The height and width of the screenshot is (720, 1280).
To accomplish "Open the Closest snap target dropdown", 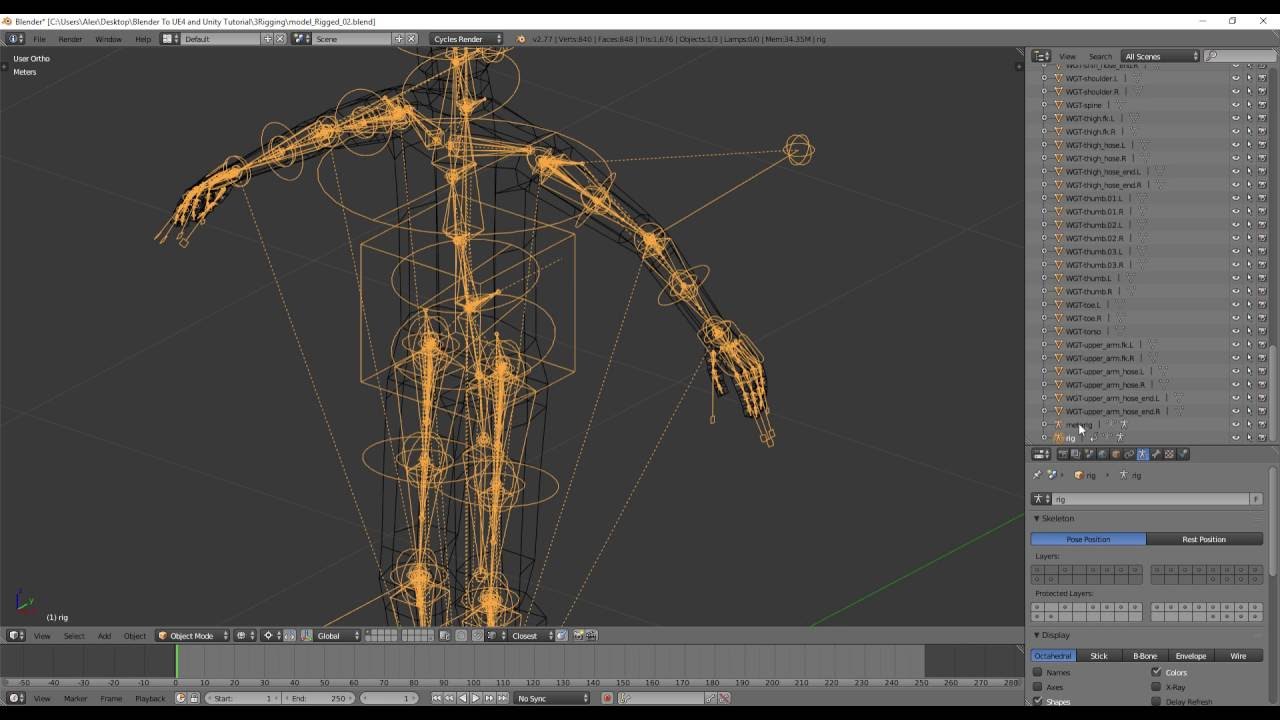I will 531,635.
